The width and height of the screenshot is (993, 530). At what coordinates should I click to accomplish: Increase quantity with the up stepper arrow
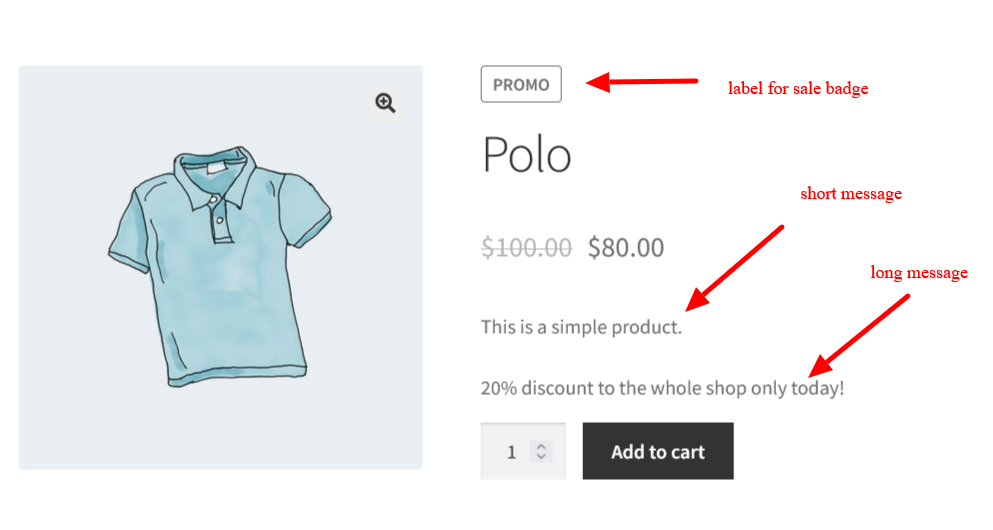(541, 446)
